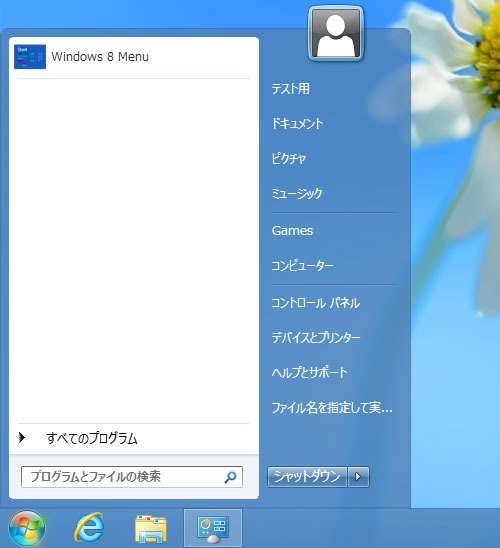
Task: Open コントロール パネル
Action: pyautogui.click(x=316, y=303)
